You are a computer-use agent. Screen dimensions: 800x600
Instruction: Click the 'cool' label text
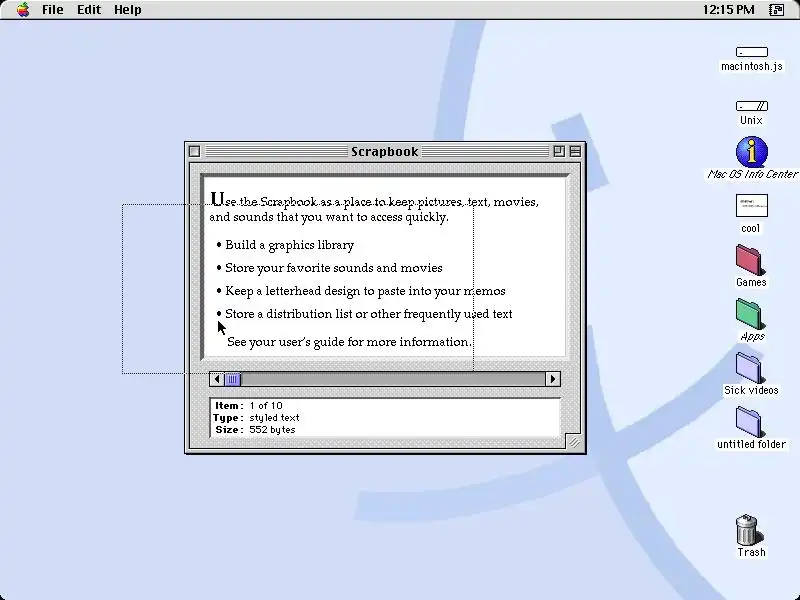[x=751, y=229]
